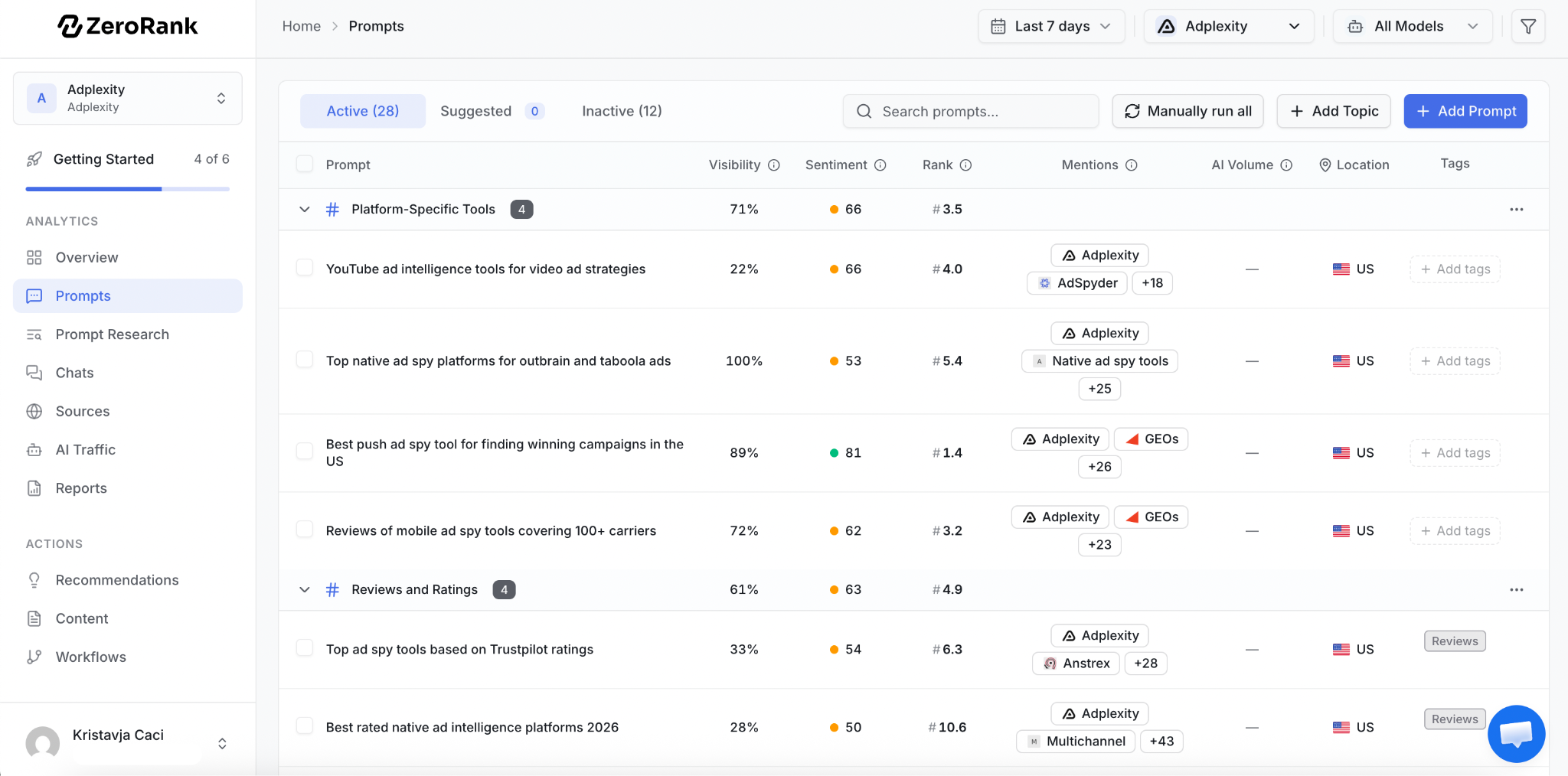Toggle the select-all prompts checkbox

click(x=305, y=165)
